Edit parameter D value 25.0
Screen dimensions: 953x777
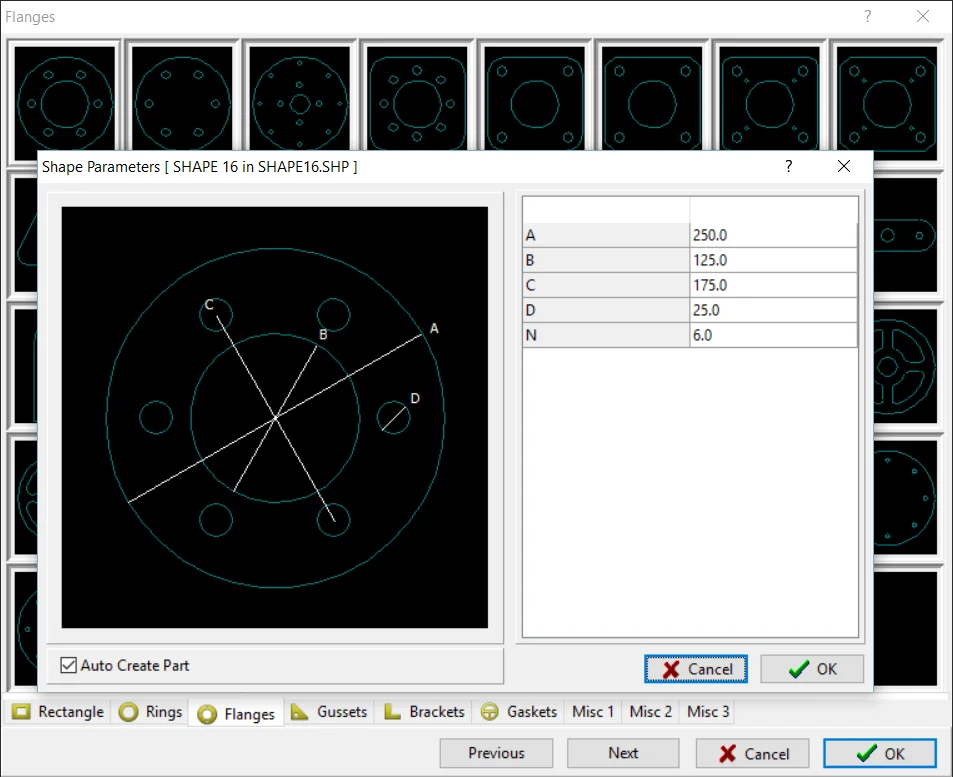(x=773, y=310)
